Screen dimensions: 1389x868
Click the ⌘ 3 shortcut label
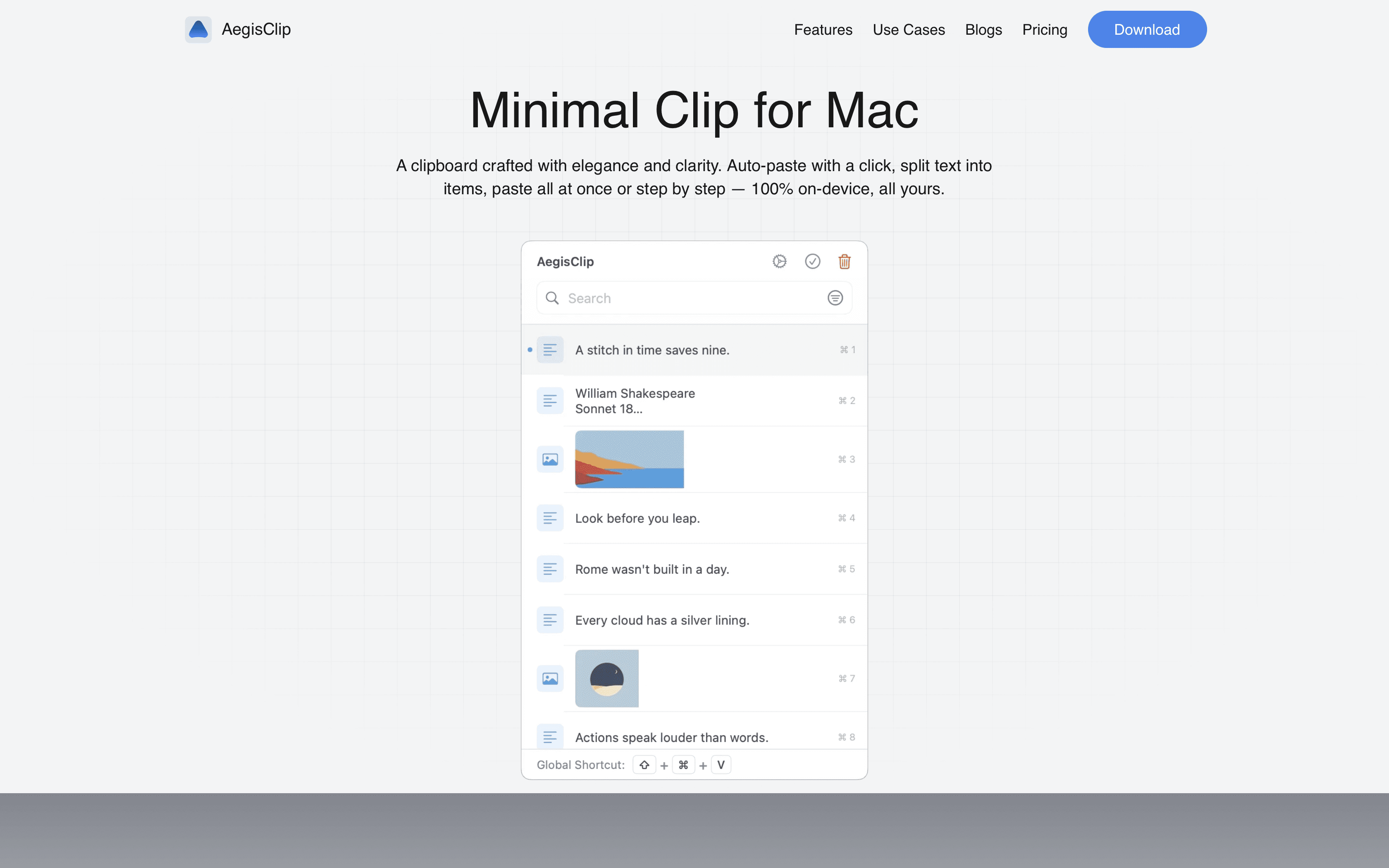[847, 459]
